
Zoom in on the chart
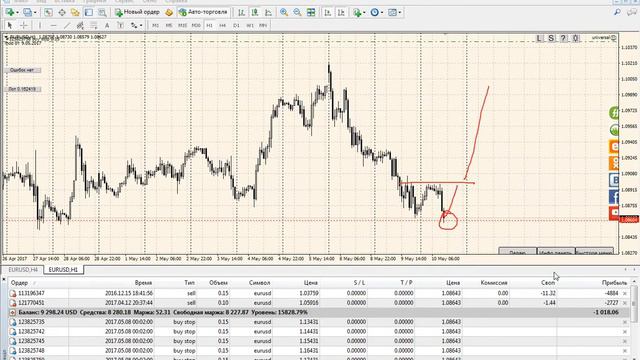[284, 12]
